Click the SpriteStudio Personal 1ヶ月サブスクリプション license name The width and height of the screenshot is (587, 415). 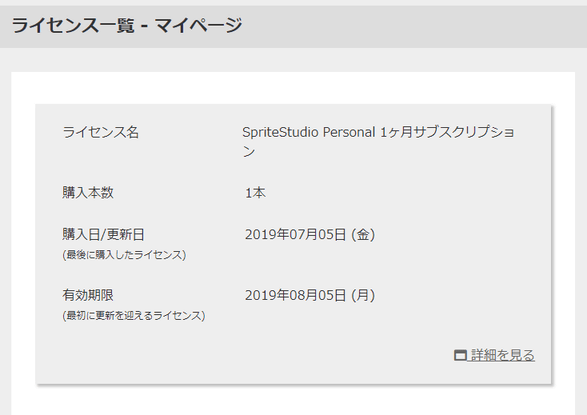(x=378, y=141)
